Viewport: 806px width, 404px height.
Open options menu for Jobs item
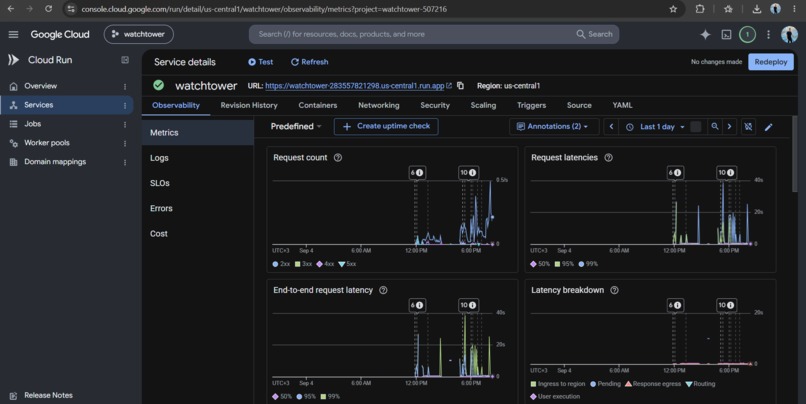point(125,124)
